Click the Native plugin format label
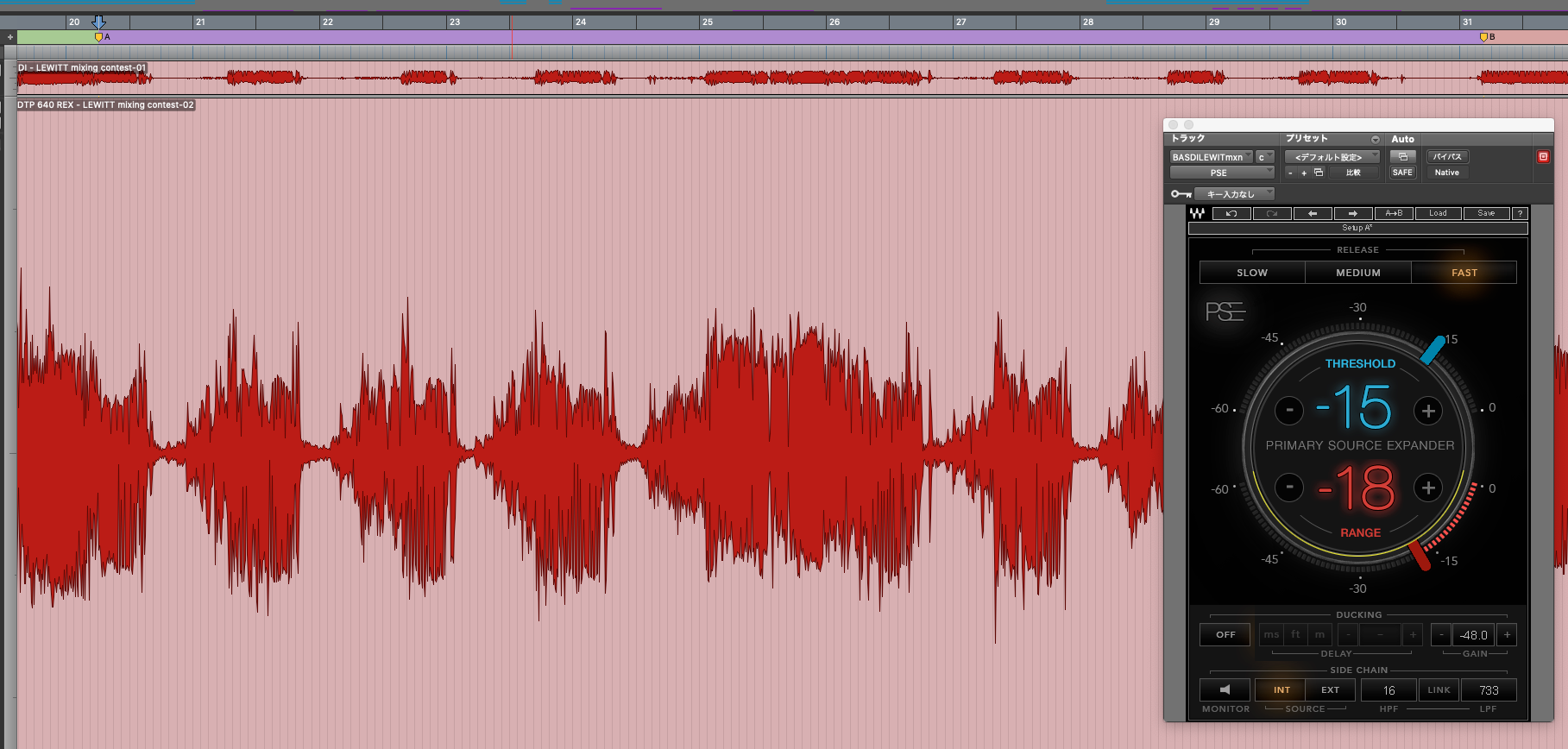The image size is (1568, 749). coord(1447,173)
